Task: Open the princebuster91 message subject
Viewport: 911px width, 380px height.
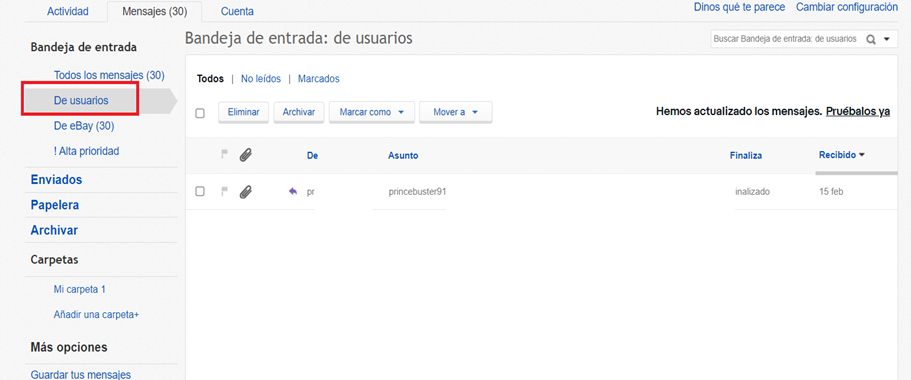Action: 417,191
